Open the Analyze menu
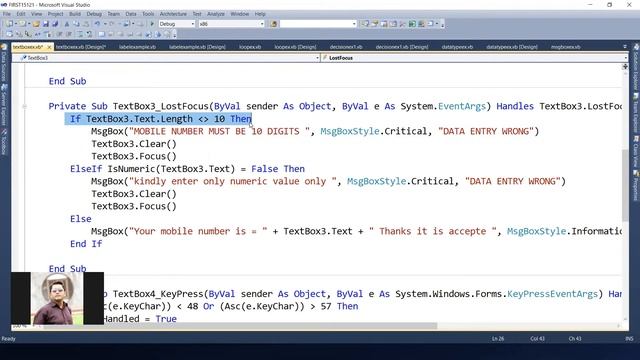640x360 pixels. click(x=216, y=14)
